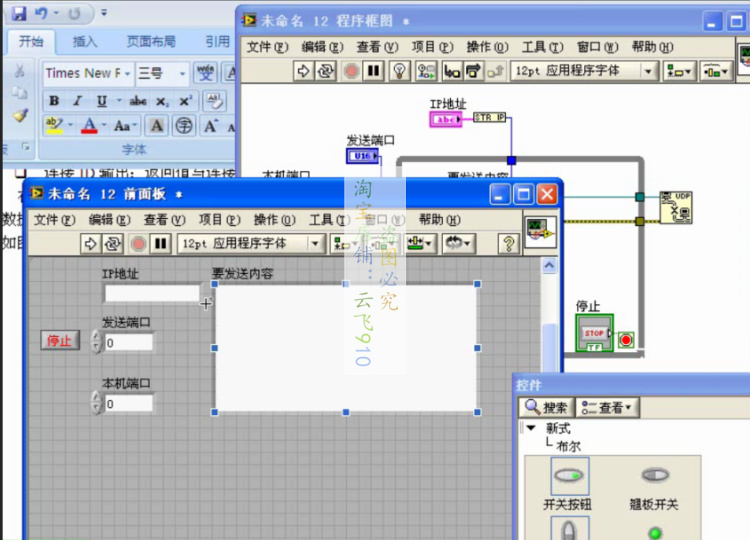Screen dimensions: 750x540
Task: Collapse 新式 category in controls palette
Action: [531, 428]
